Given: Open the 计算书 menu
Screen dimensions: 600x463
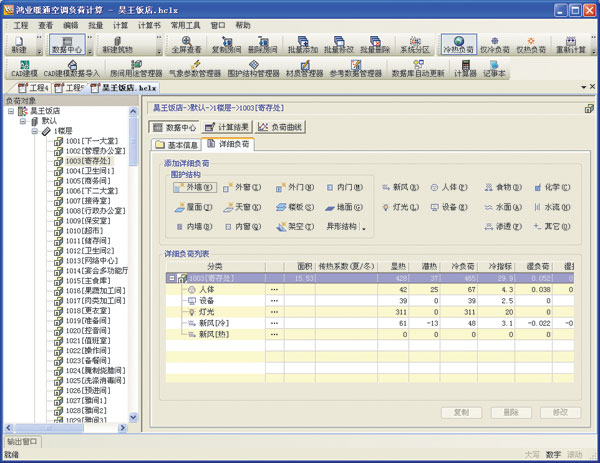Looking at the screenshot, I should click(x=149, y=25).
